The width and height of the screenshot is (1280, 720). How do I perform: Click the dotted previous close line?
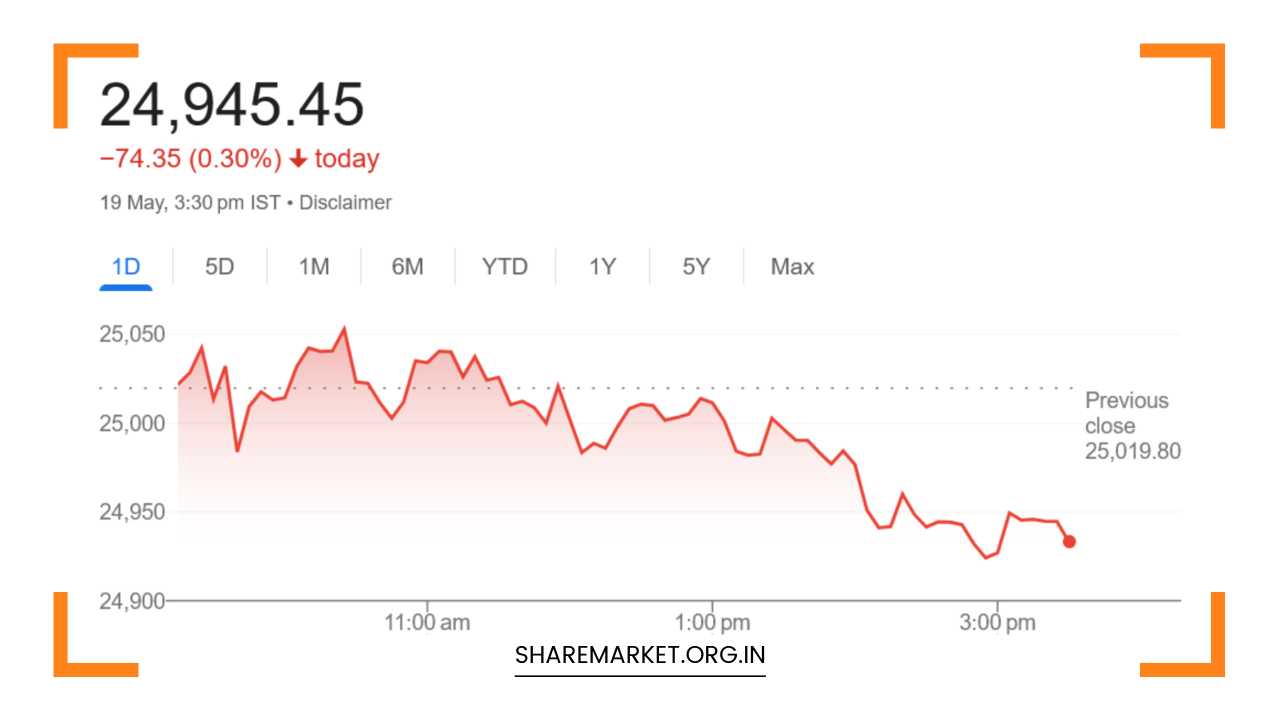click(600, 387)
